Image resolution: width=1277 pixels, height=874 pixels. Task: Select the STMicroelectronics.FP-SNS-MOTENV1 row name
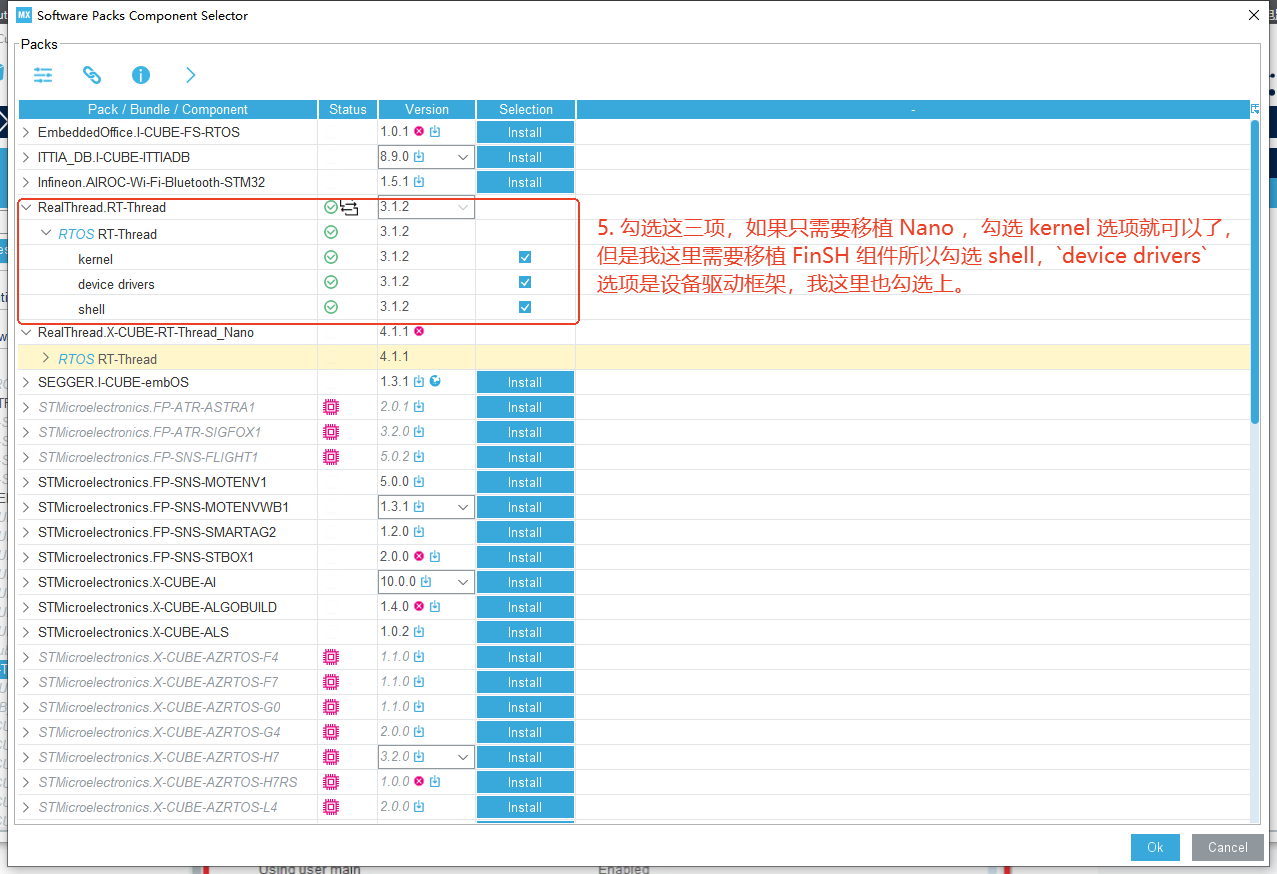coord(152,482)
